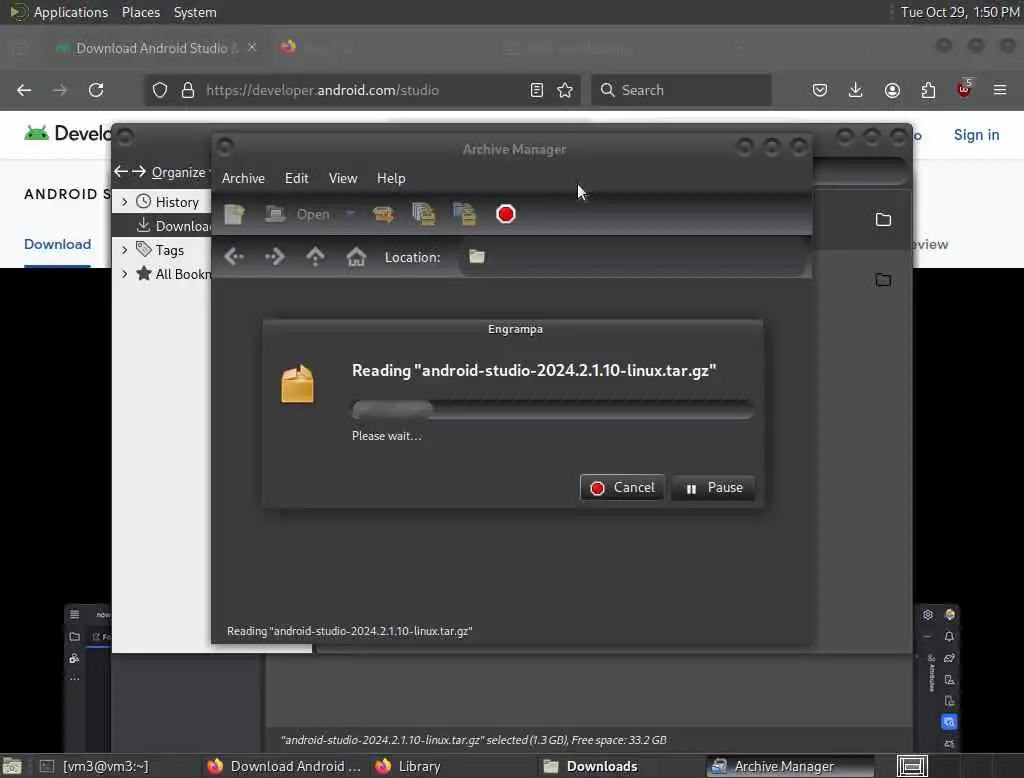
Task: Open the Help menu in Archive Manager
Action: coord(391,178)
